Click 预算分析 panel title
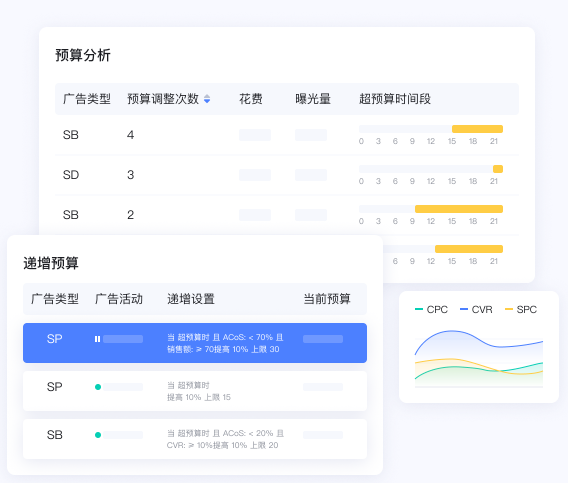This screenshot has width=568, height=483. click(x=83, y=55)
